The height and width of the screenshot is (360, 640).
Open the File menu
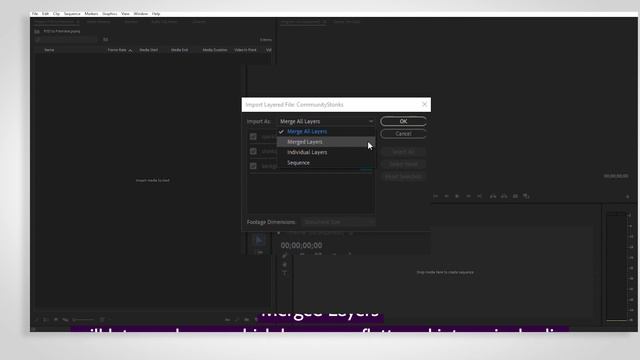click(x=35, y=14)
